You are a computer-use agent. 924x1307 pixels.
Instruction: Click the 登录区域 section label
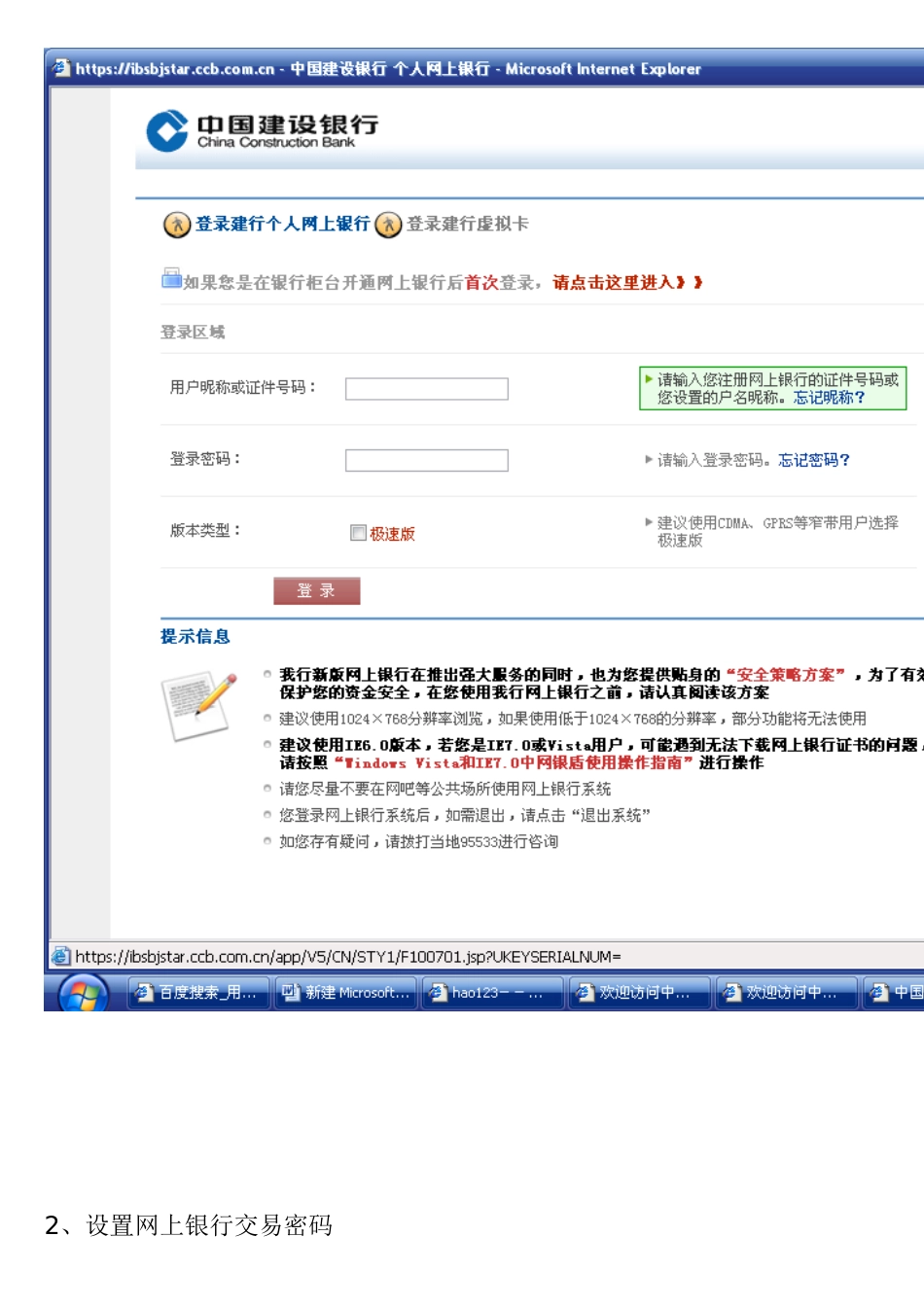point(193,332)
